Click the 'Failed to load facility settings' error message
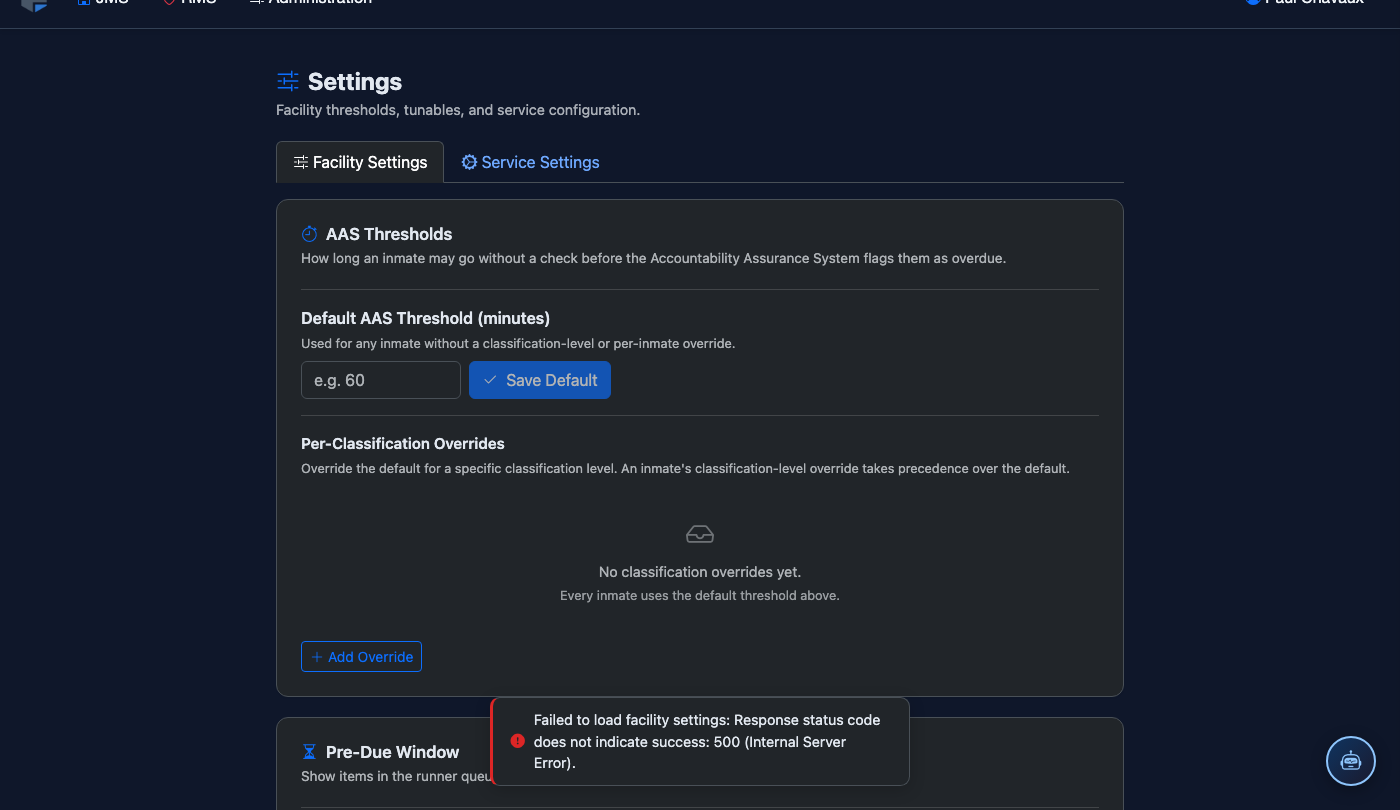The height and width of the screenshot is (810, 1400). [707, 741]
